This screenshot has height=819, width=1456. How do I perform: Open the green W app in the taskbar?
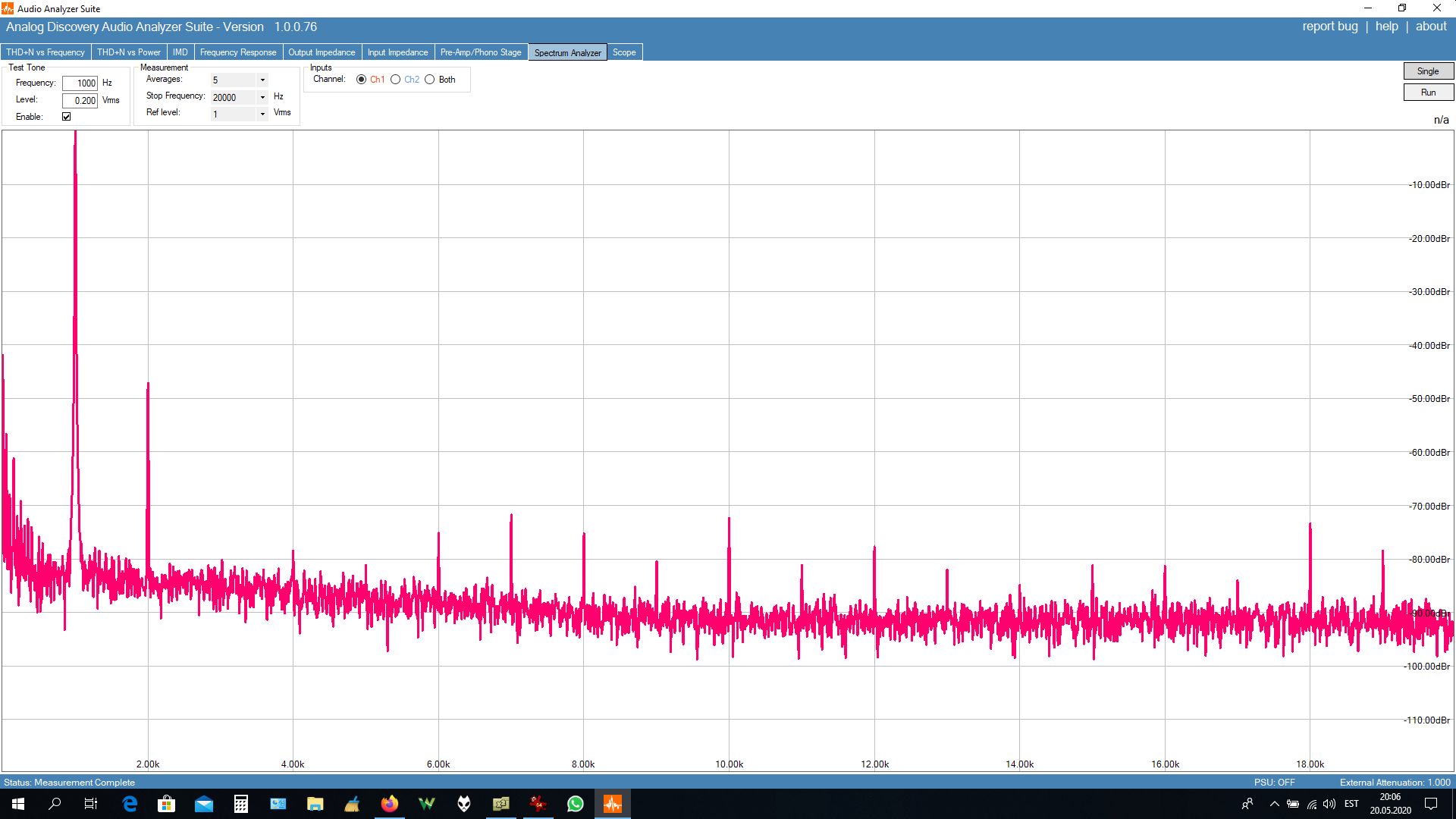(426, 804)
